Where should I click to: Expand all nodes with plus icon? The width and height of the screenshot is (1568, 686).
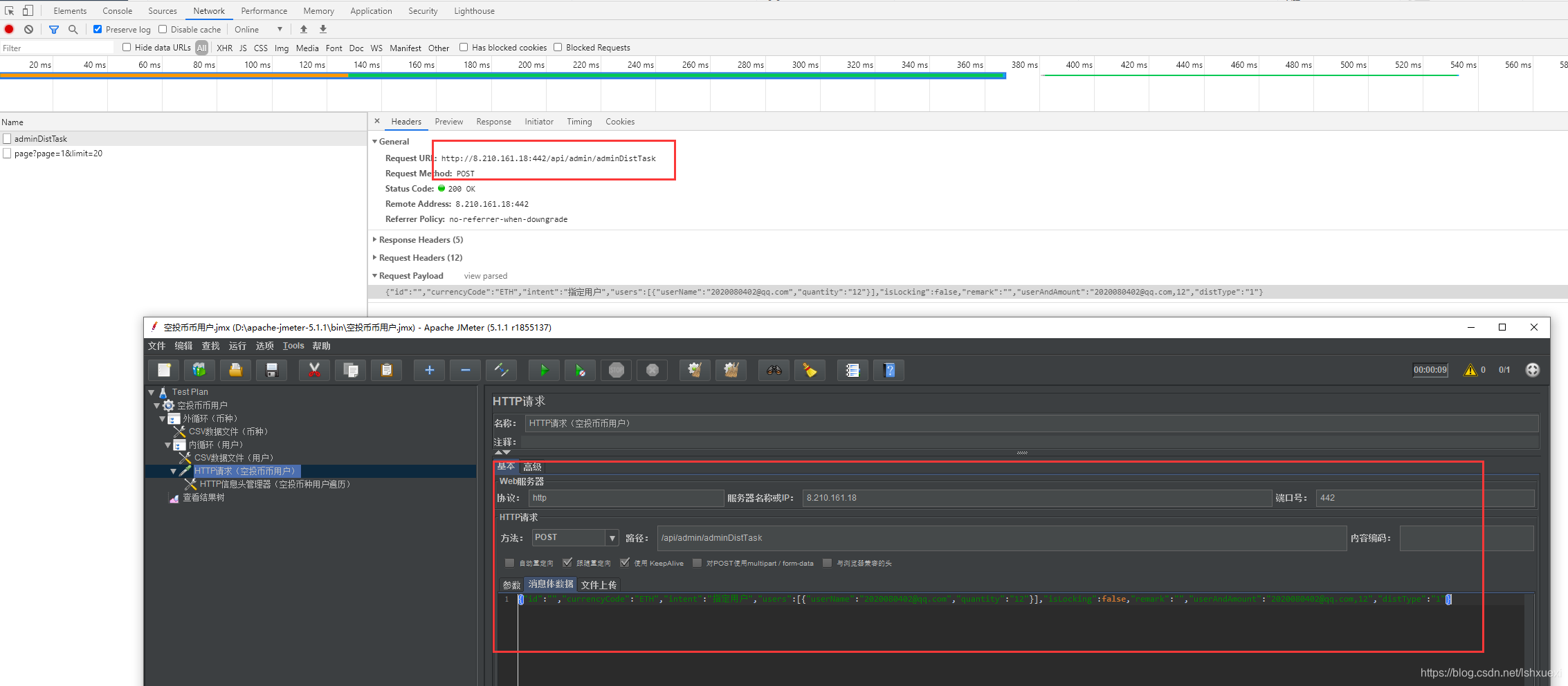pos(429,370)
